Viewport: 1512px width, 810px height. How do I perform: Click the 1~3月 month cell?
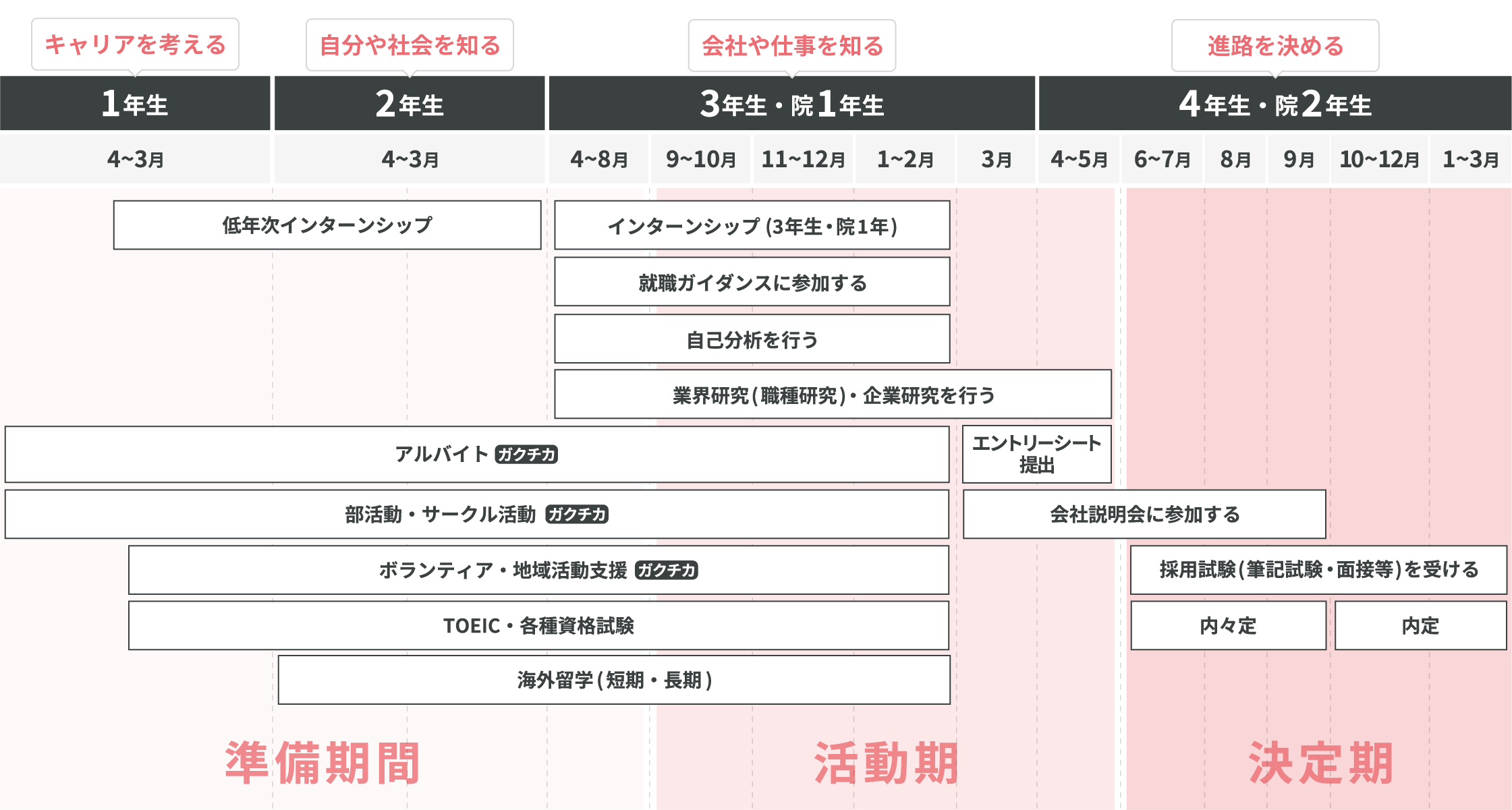click(x=1471, y=159)
